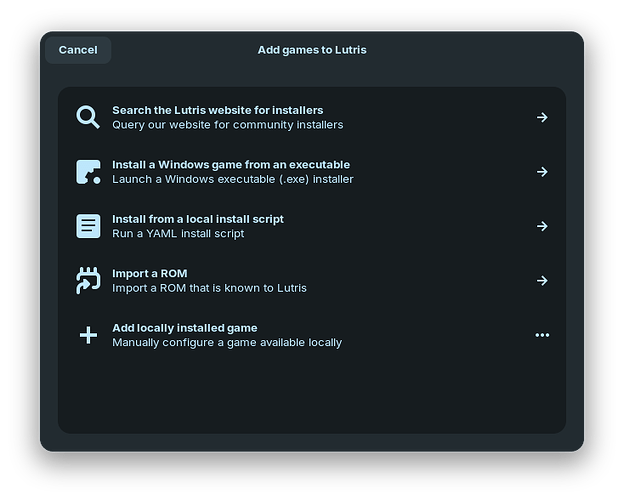This screenshot has width=624, height=499.
Task: Click the arrow at right of Import a ROM
Action: pos(542,281)
